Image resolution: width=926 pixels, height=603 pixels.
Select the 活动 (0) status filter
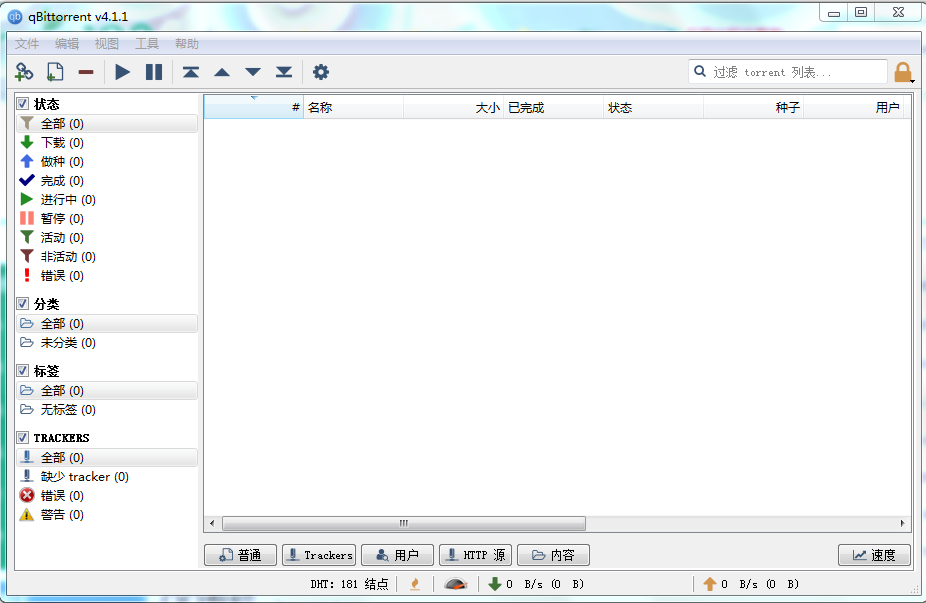tap(107, 237)
